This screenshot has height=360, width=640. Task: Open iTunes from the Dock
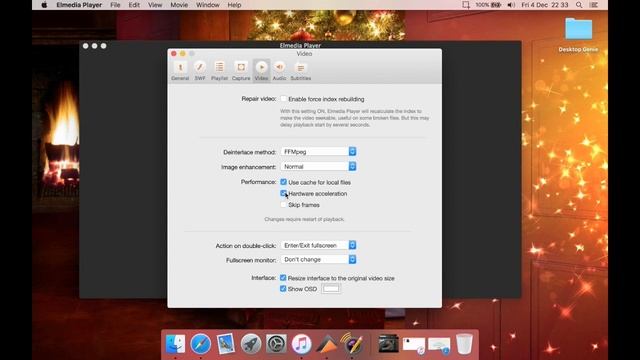click(301, 344)
